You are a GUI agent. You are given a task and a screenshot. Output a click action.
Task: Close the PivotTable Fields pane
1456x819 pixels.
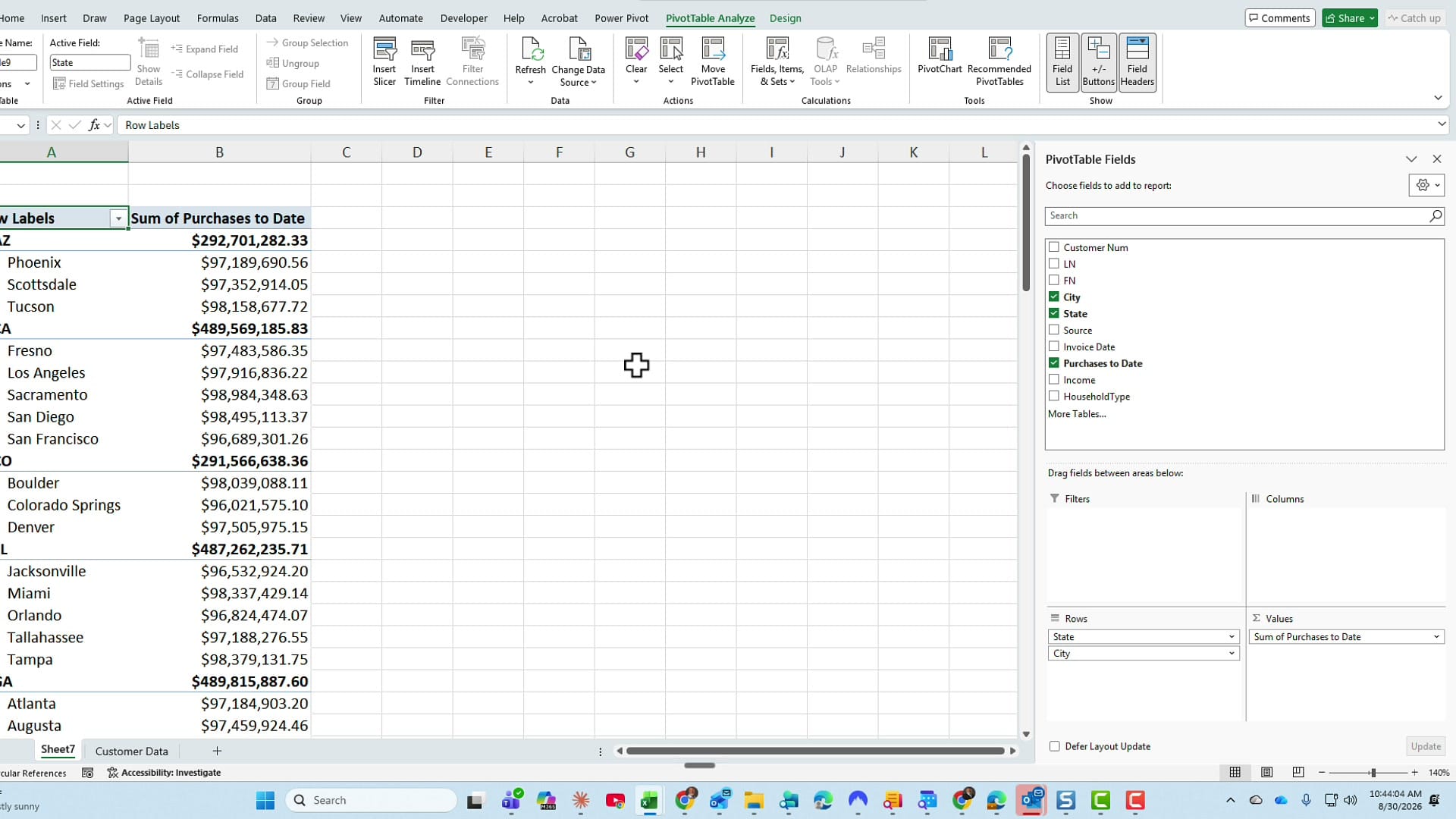tap(1437, 159)
